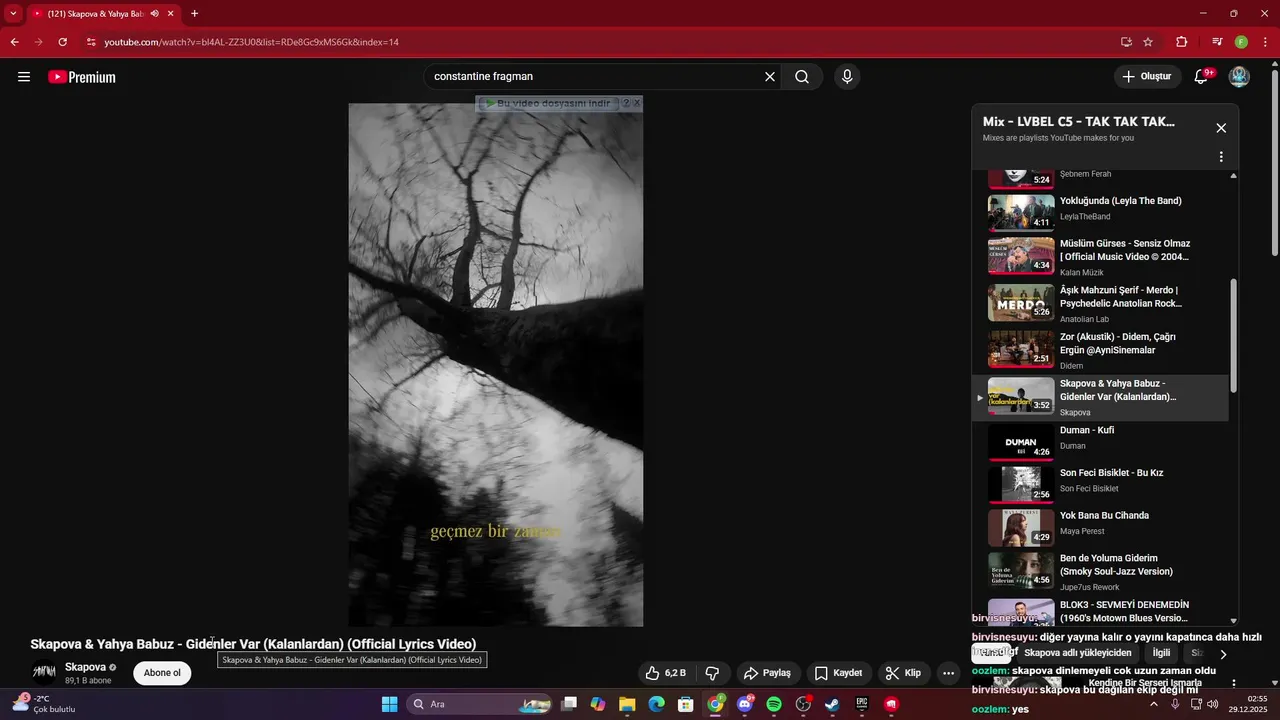Play 'Yok Bana Bu Cihanda' from mix

tap(1101, 529)
